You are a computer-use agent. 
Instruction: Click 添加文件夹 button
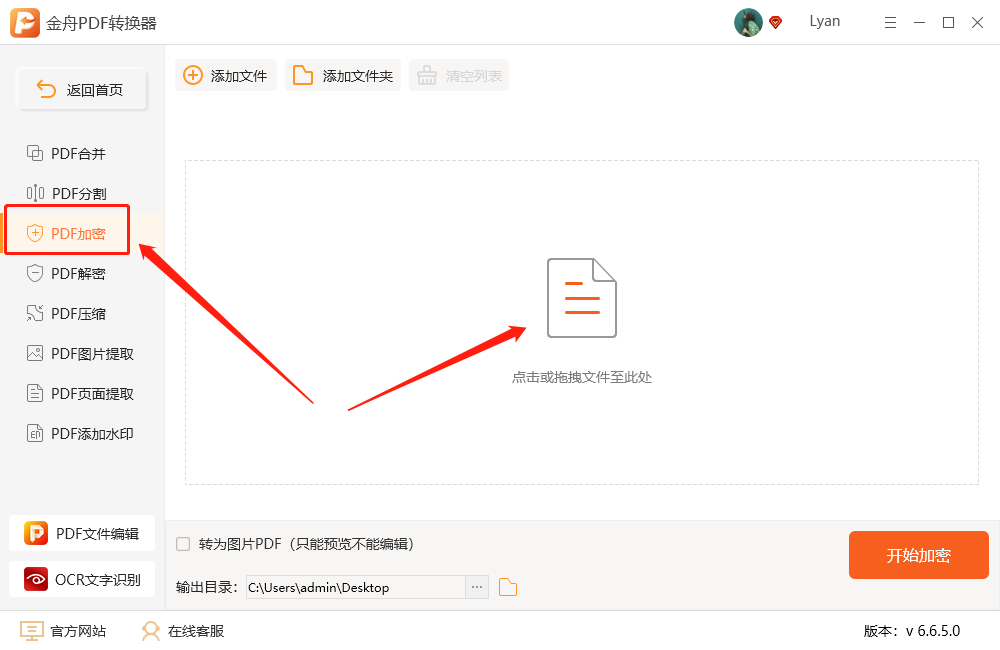[x=343, y=75]
